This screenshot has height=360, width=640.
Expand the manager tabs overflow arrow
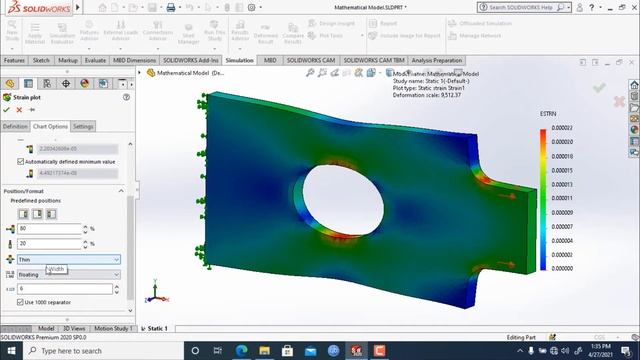131,84
